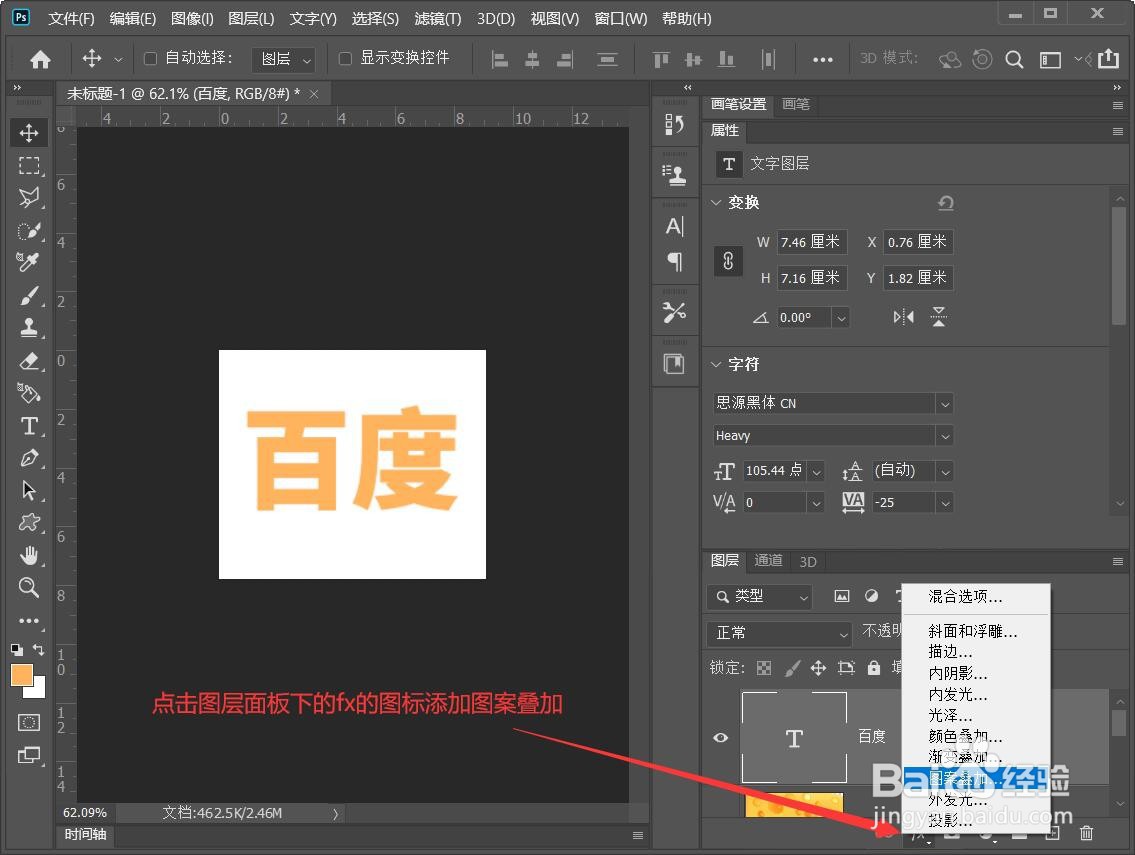Toggle lock position icon
1135x855 pixels.
(818, 667)
